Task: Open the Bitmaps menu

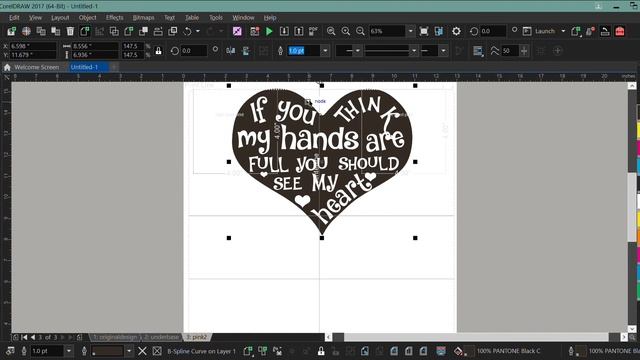Action: [x=143, y=18]
